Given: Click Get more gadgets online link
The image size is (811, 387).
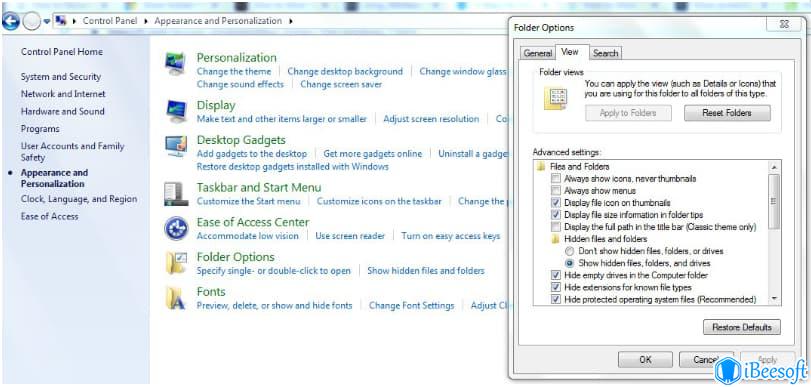Looking at the screenshot, I should (372, 154).
